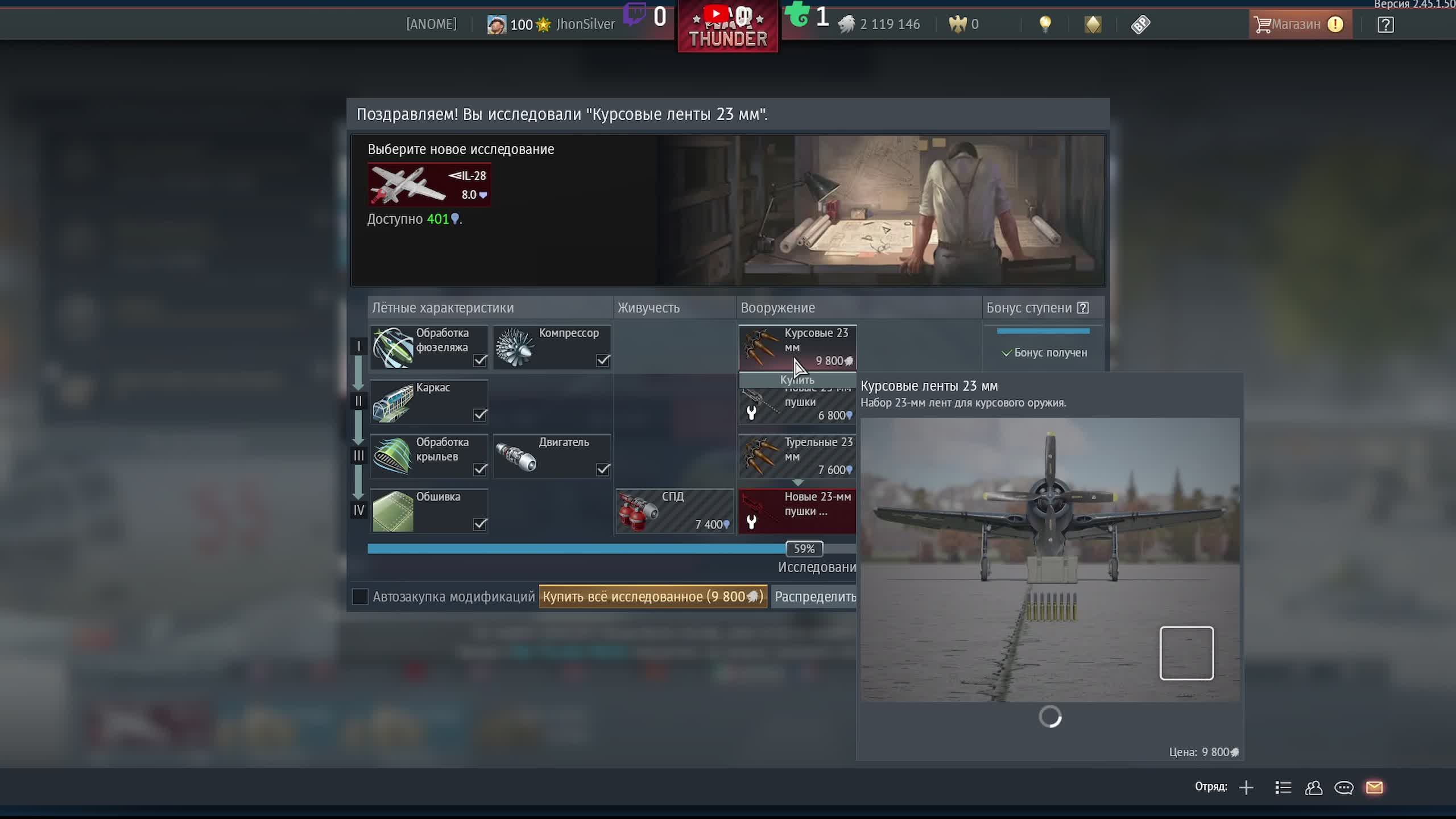1456x819 pixels.
Task: Click the ticket coupon icon in top bar
Action: point(1140,24)
